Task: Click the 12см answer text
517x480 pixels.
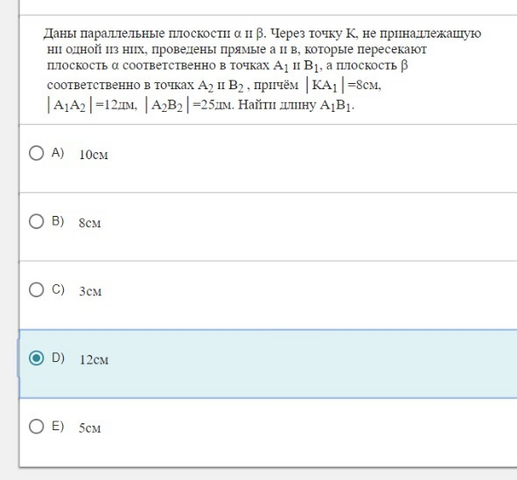Action: point(94,360)
